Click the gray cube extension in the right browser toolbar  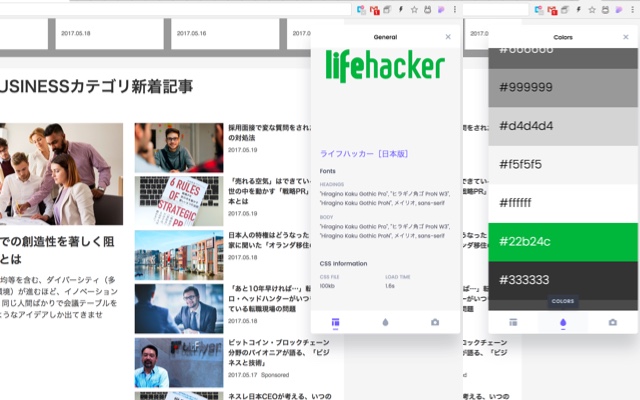(x=565, y=9)
